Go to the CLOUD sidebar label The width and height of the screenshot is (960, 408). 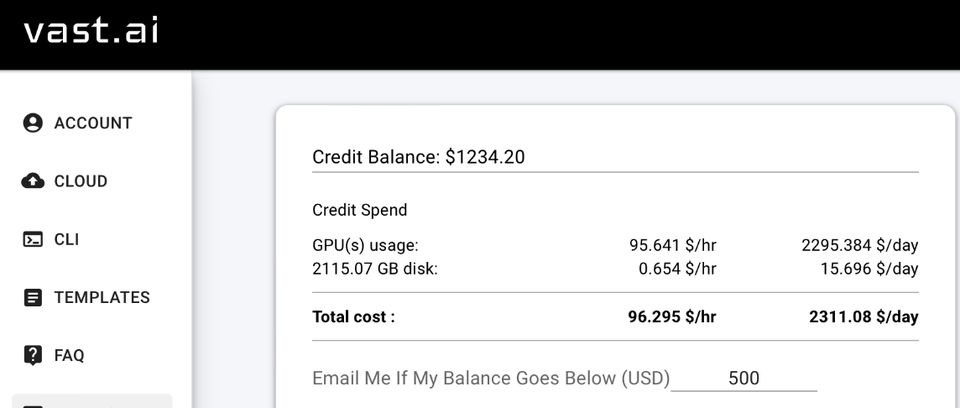point(81,181)
